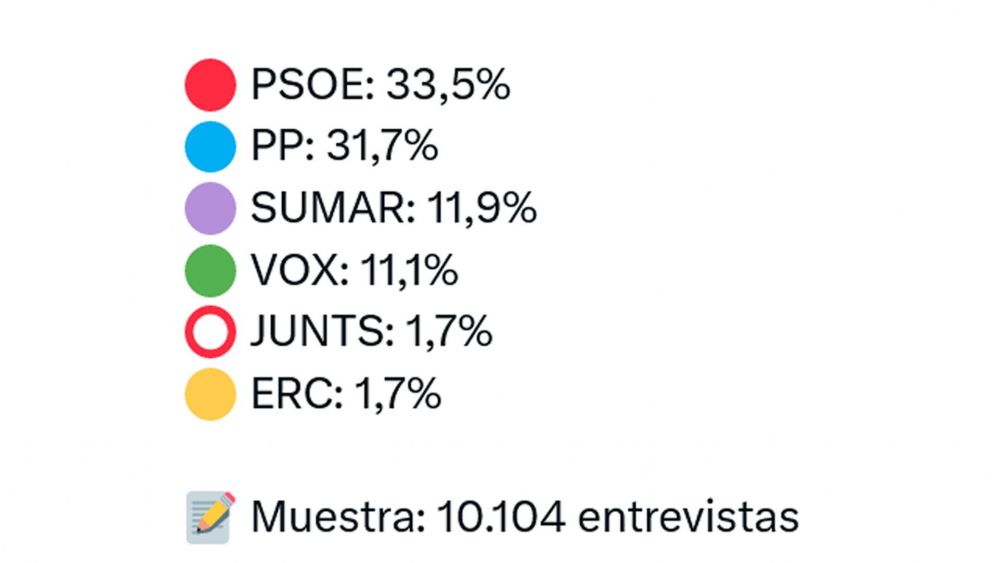Viewport: 1000px width, 563px height.
Task: Select the SUMAR: 11,9% text
Action: tap(393, 208)
